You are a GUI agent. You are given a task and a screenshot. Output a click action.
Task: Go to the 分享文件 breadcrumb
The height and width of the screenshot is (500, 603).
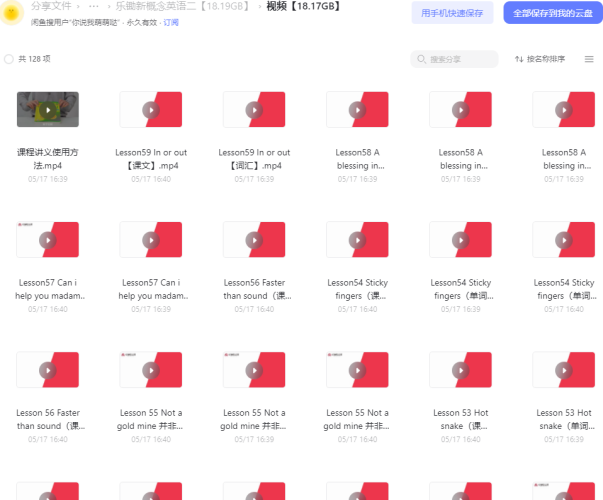[51, 6]
